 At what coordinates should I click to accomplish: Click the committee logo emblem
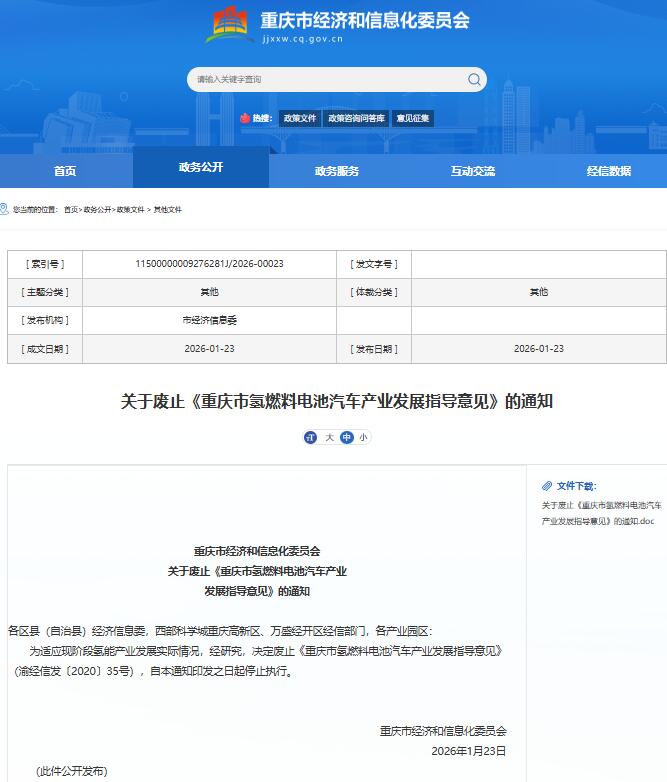tap(229, 25)
